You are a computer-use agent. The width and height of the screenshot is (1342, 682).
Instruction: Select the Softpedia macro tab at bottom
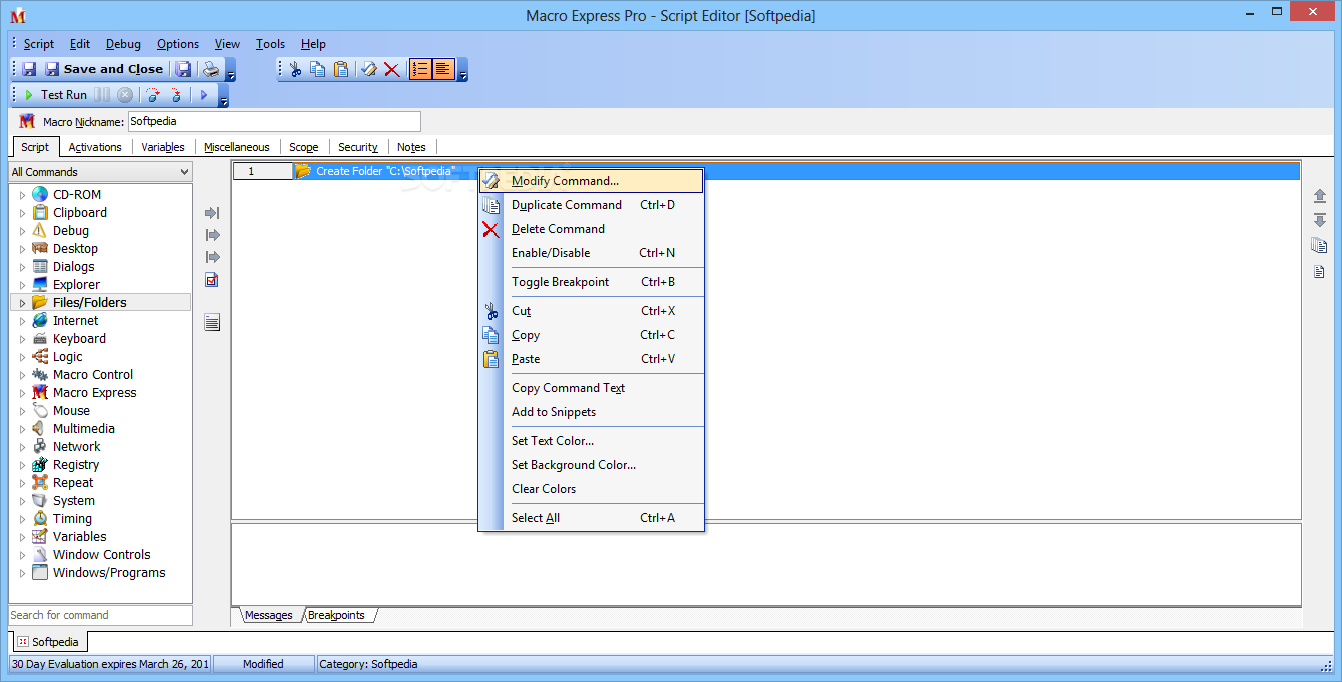(x=50, y=642)
